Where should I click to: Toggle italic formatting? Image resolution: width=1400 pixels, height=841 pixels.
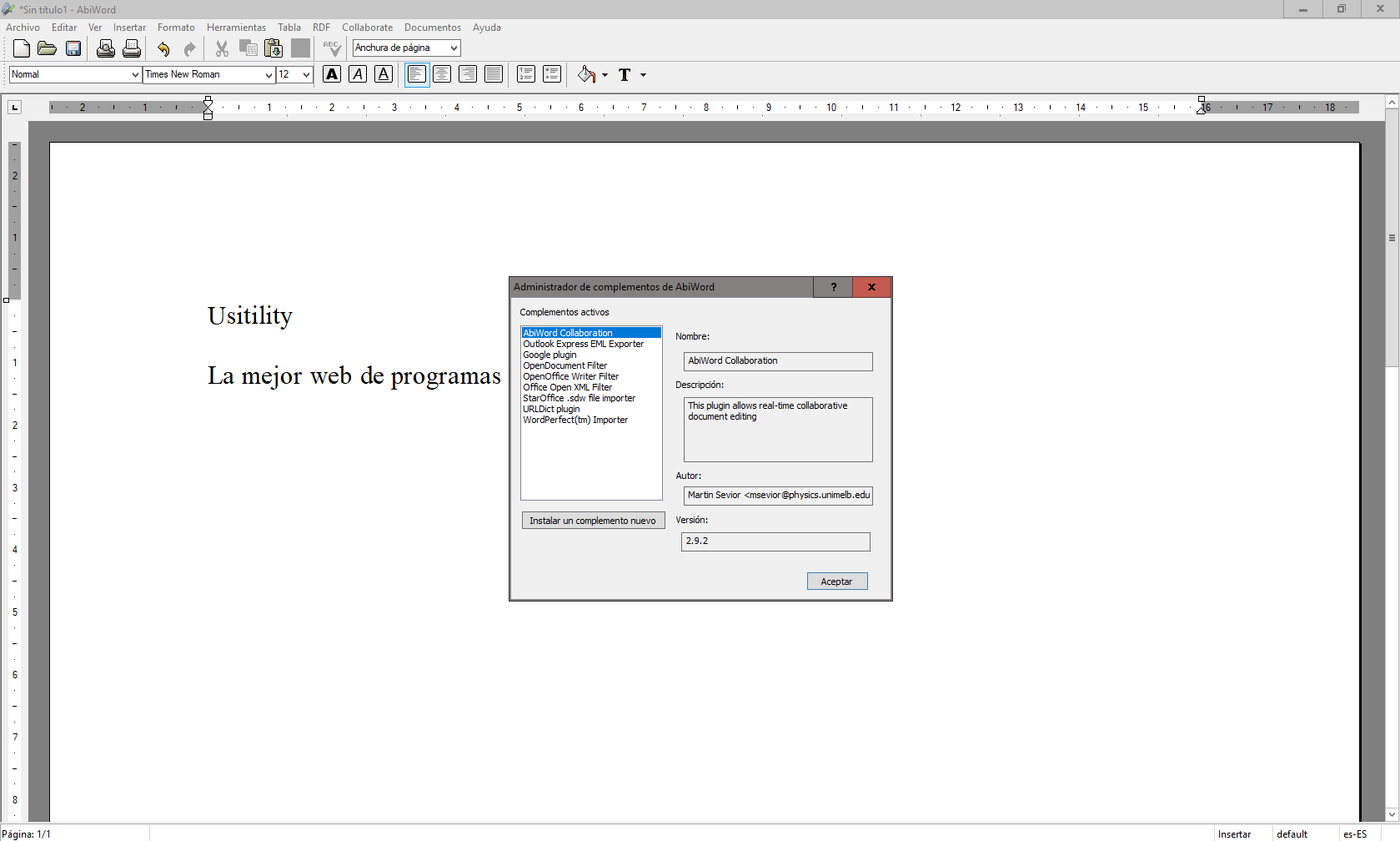(x=358, y=74)
